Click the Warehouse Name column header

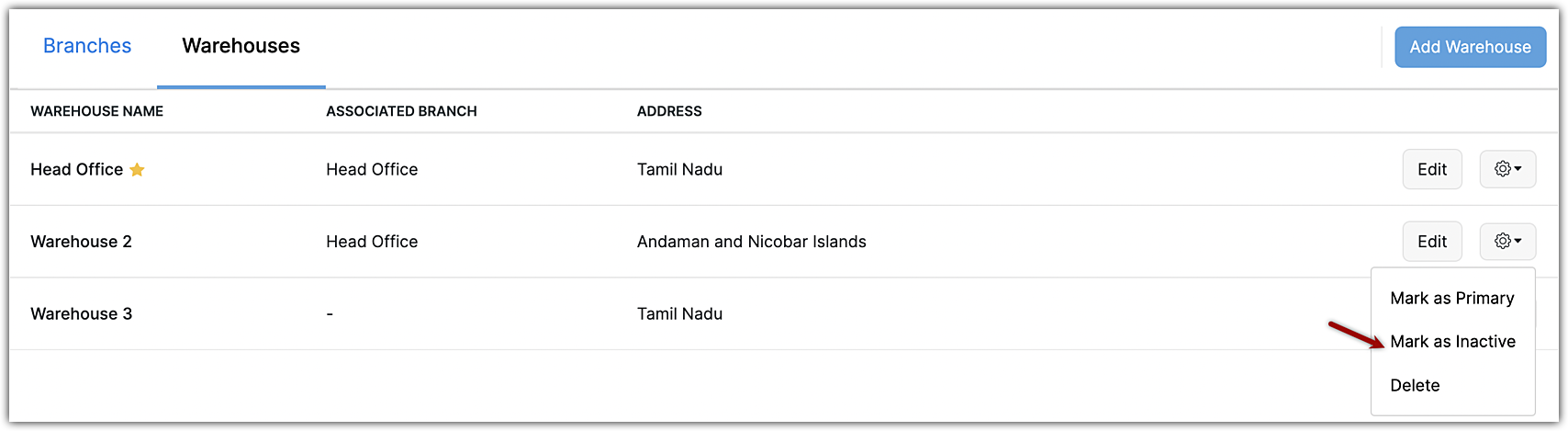[96, 111]
